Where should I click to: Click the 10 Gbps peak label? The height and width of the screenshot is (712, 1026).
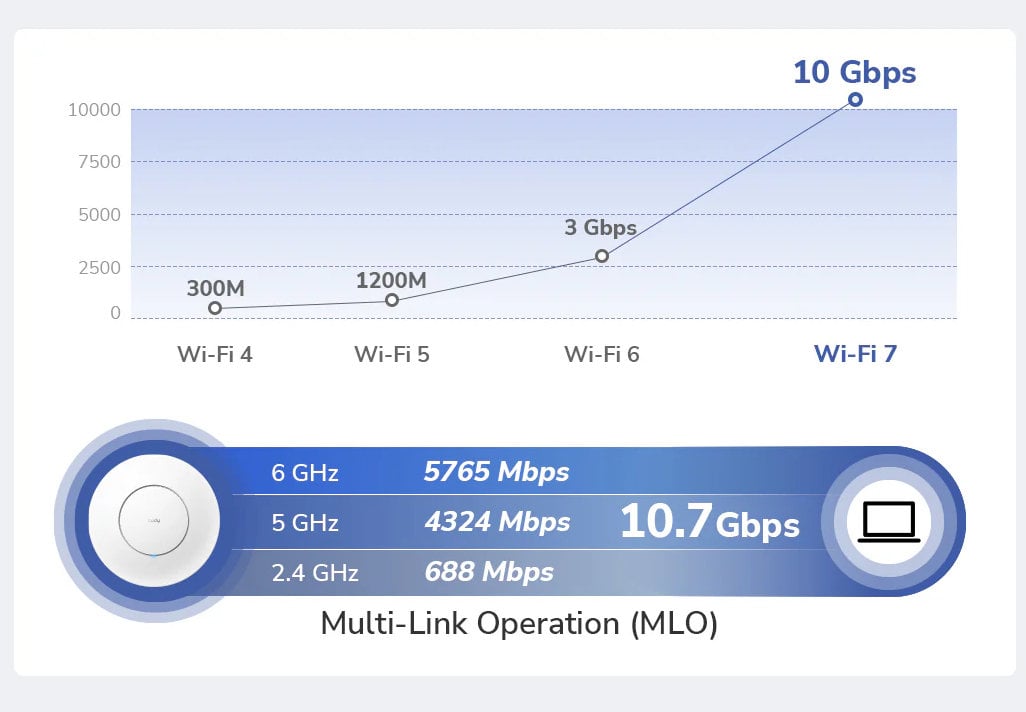coord(854,72)
